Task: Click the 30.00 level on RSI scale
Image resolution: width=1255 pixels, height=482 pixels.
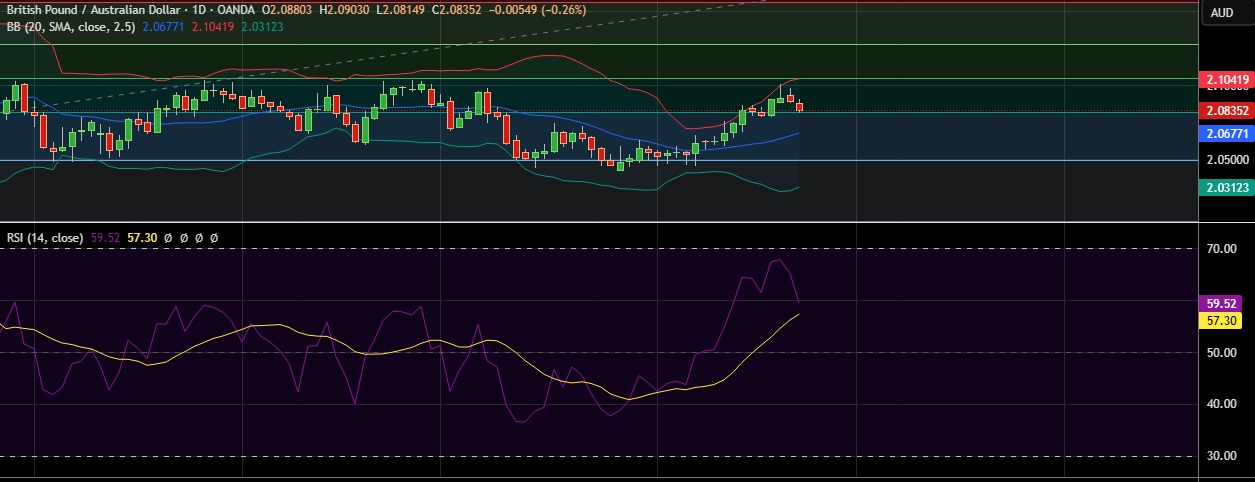Action: (1222, 456)
